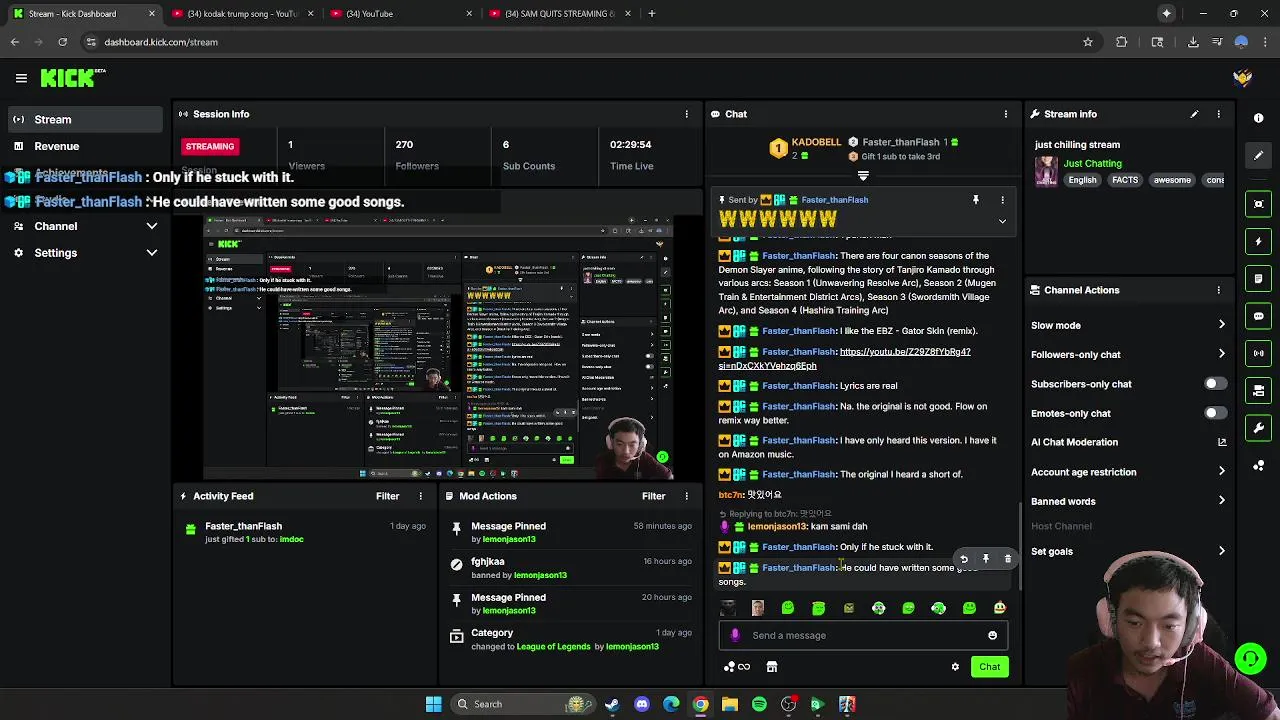Enable Subscribers-only chat
The height and width of the screenshot is (720, 1280).
tap(1215, 384)
